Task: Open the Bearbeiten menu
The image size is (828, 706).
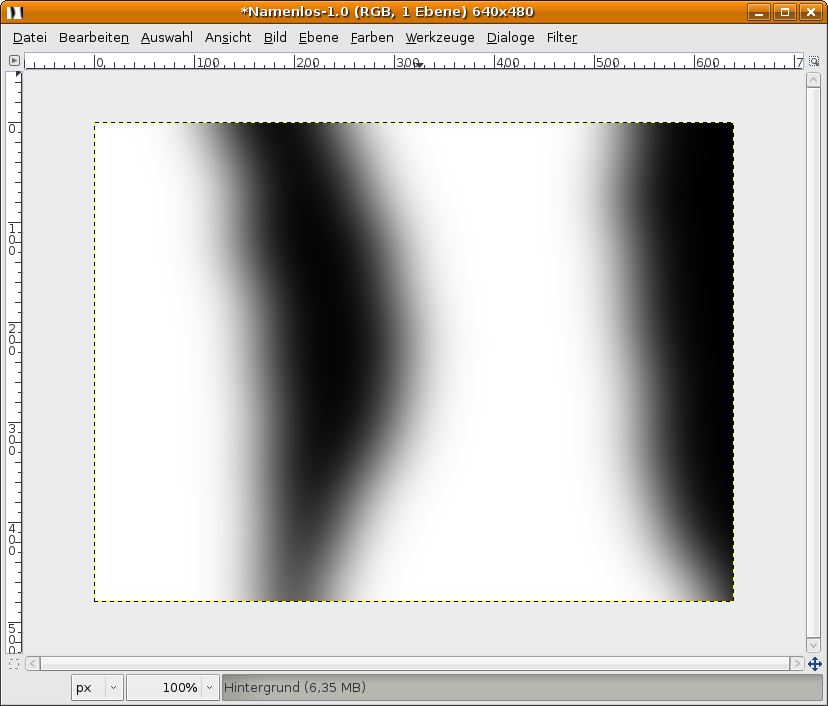Action: (93, 37)
